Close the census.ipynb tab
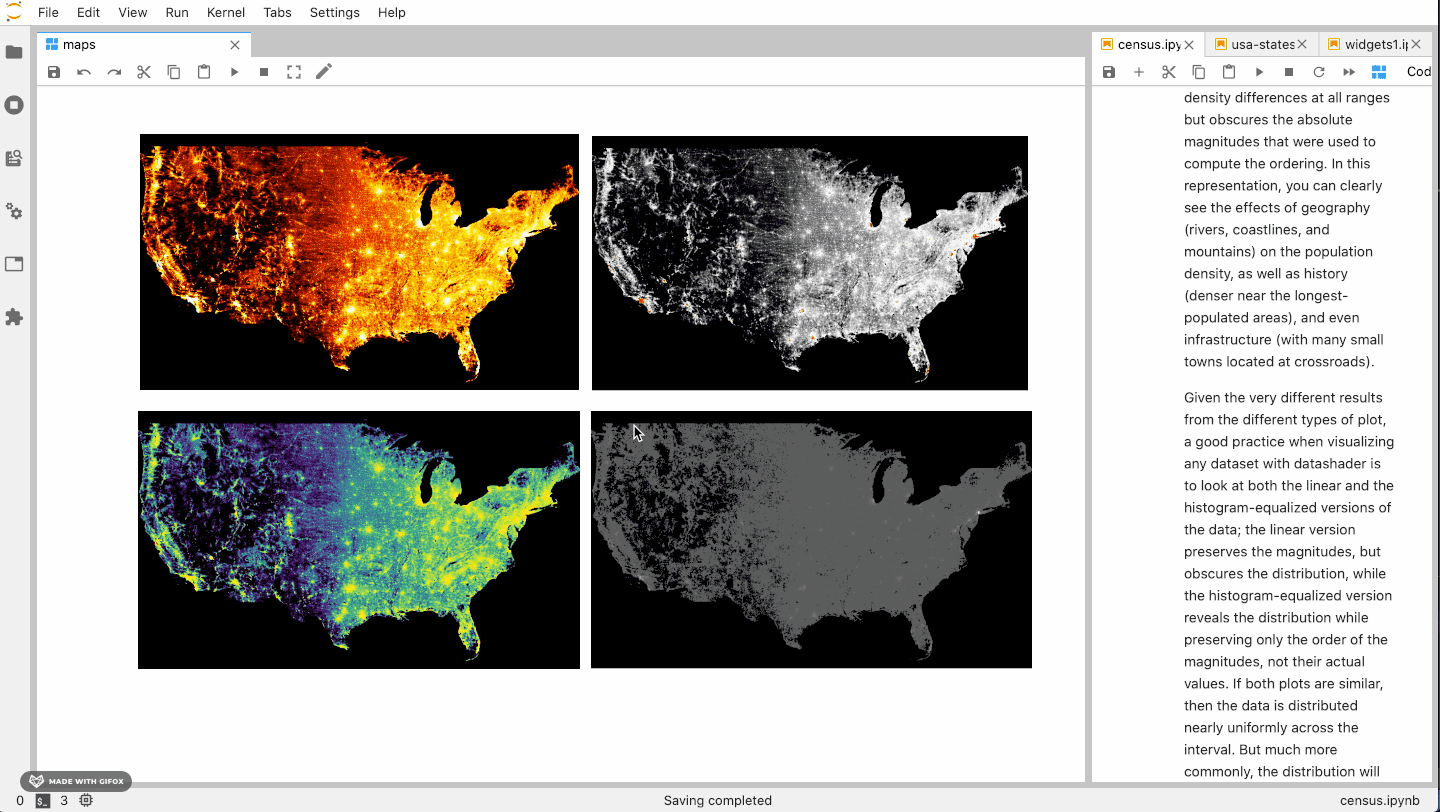 [x=1189, y=45]
